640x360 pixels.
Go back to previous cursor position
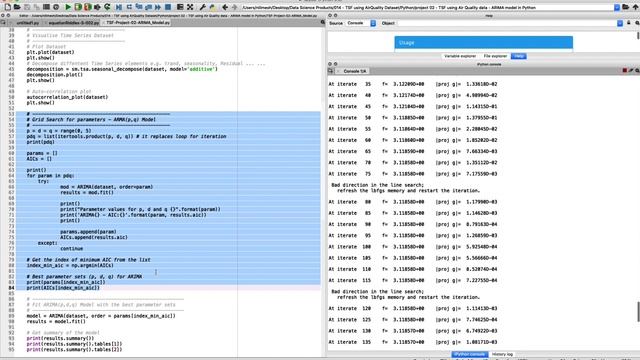(x=224, y=7)
